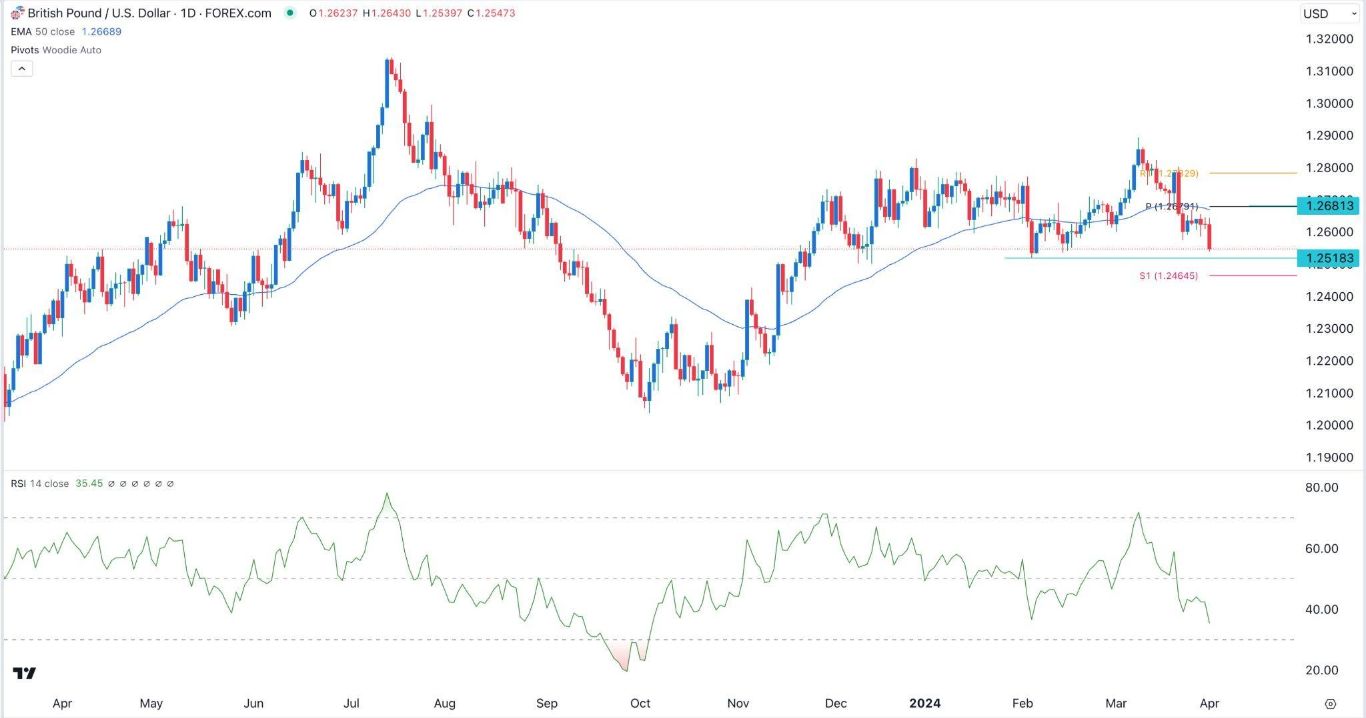Click the Sep label on time axis
The width and height of the screenshot is (1366, 718).
[x=546, y=703]
